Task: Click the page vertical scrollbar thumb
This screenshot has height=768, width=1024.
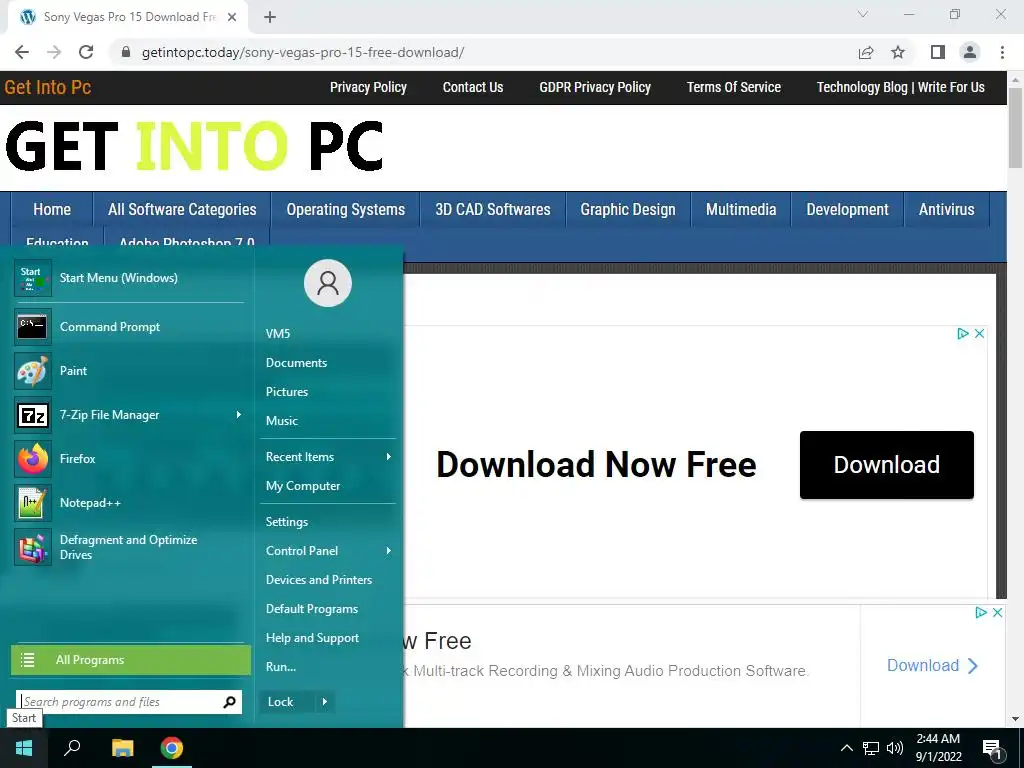Action: click(x=1015, y=127)
